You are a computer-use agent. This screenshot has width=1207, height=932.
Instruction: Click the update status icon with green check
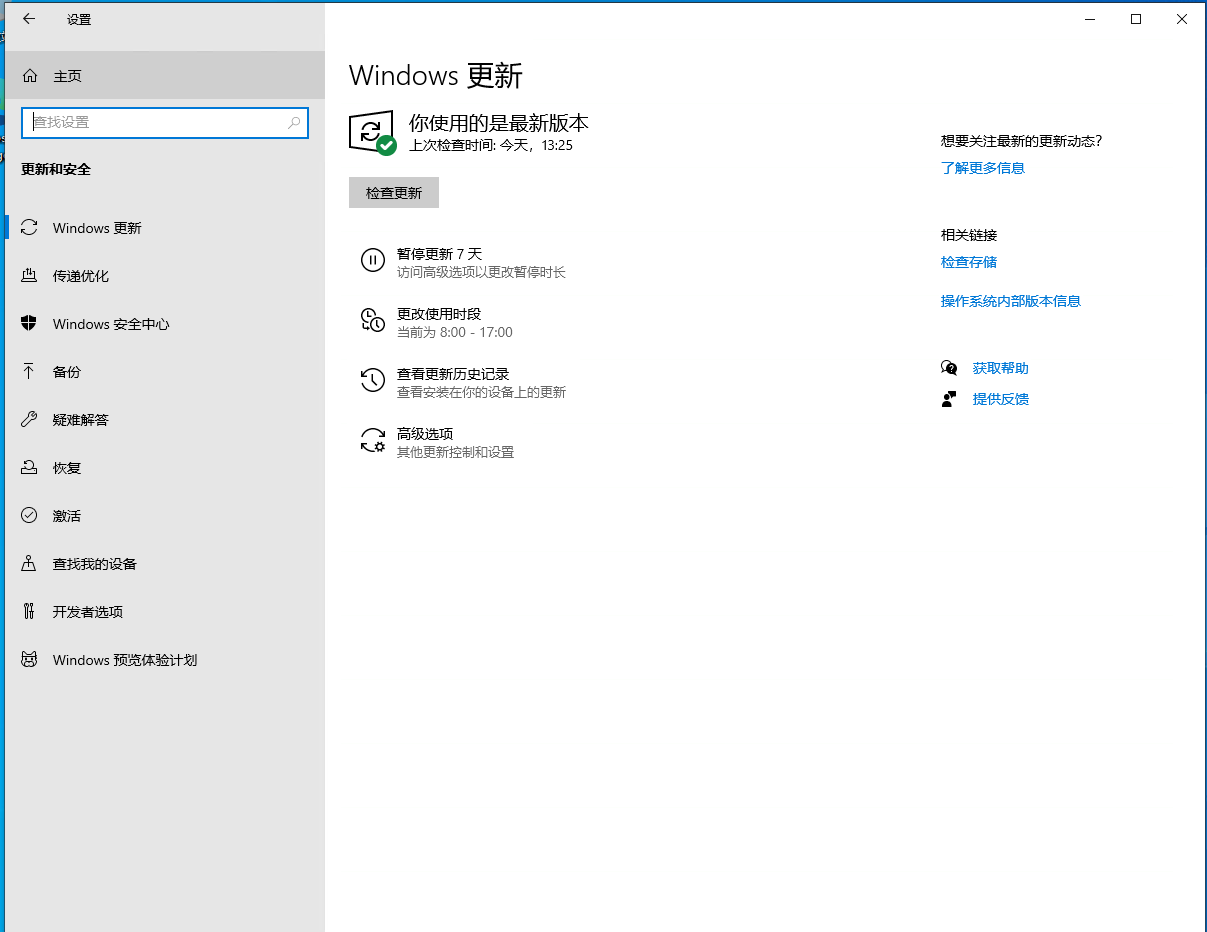click(x=372, y=133)
